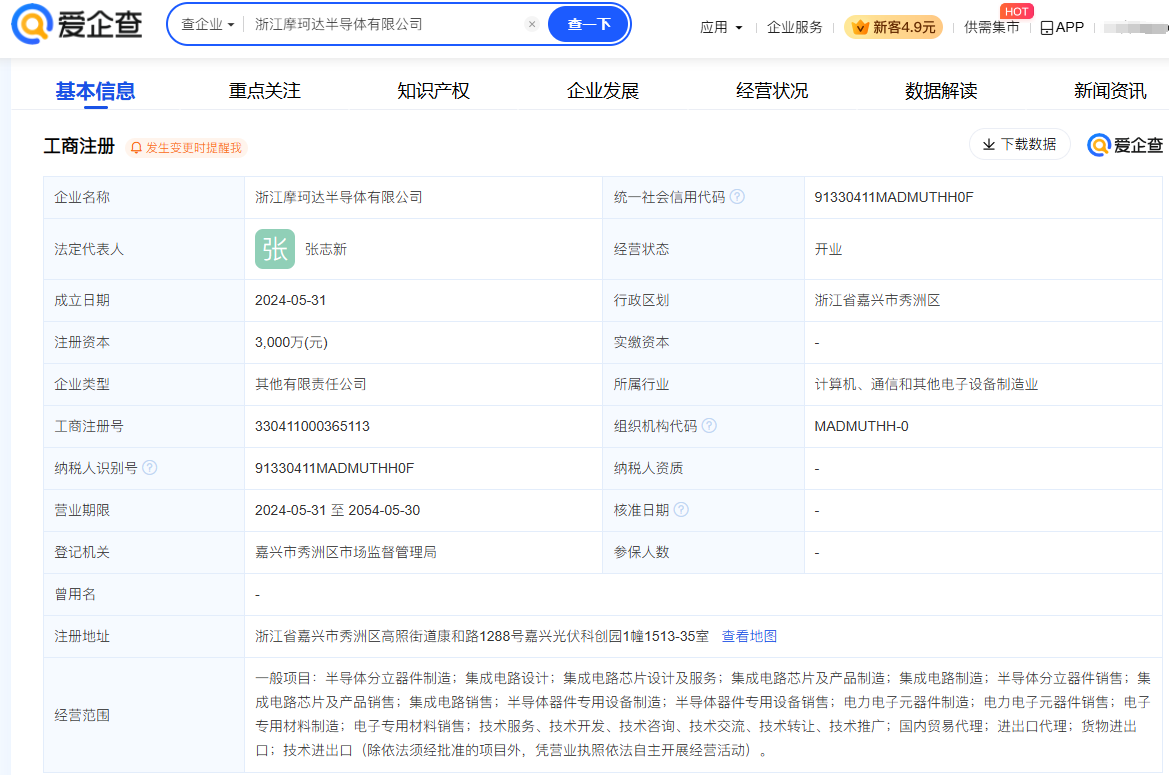
Task: Click legal representative name 张志新
Action: 326,249
